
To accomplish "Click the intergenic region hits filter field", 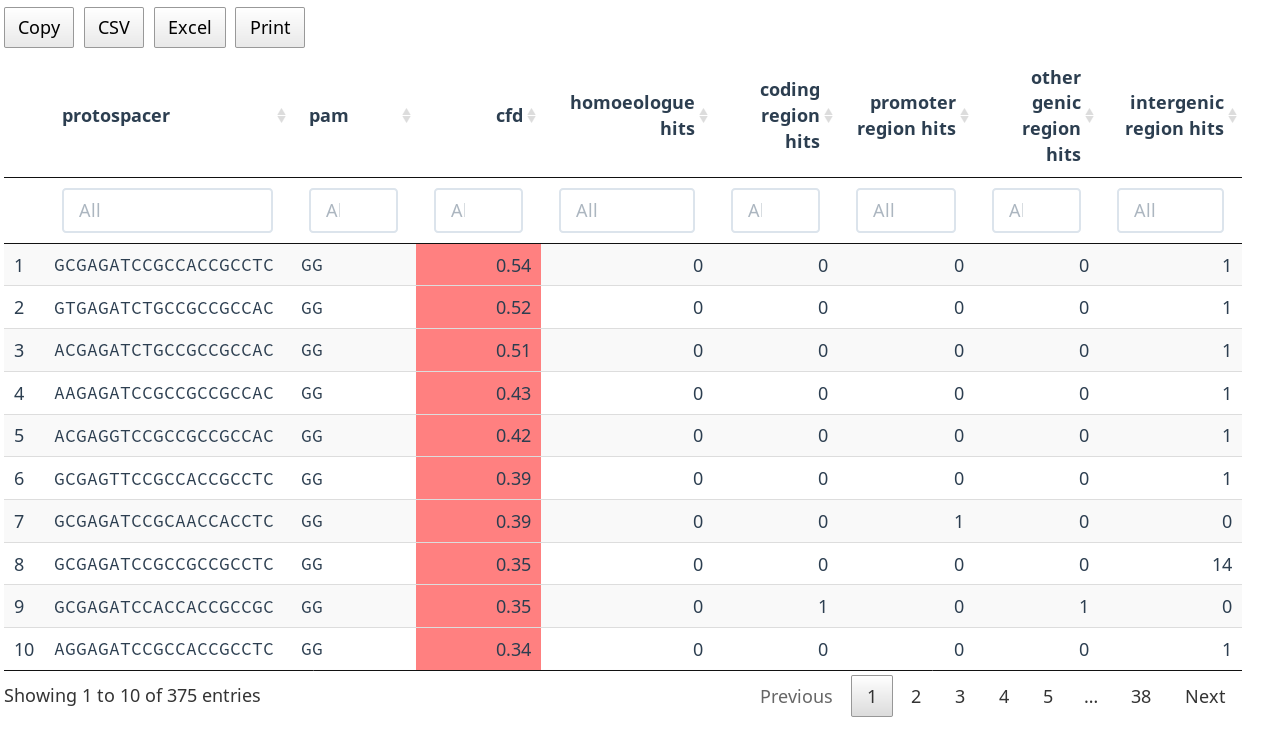I will coord(1170,211).
